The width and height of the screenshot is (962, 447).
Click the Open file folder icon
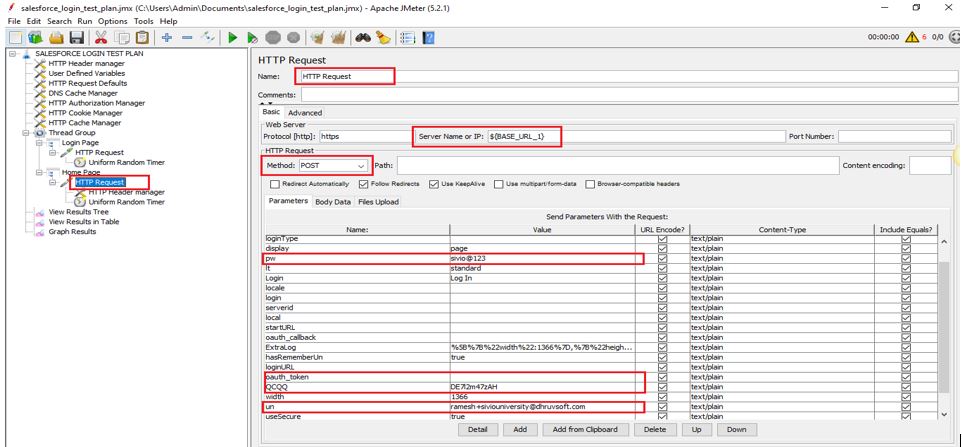tap(56, 38)
